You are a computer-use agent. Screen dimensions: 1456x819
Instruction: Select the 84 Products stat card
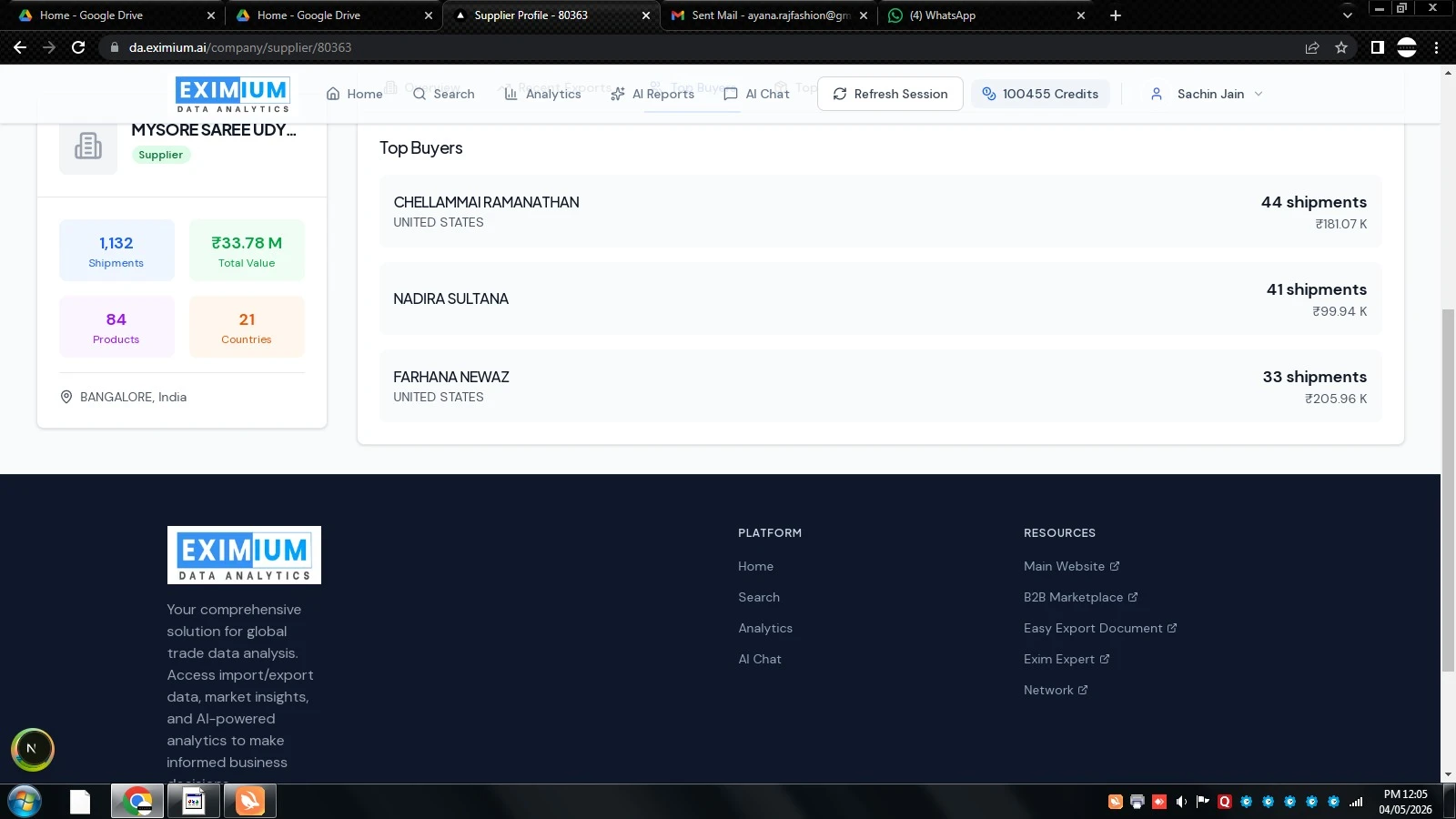pos(116,327)
